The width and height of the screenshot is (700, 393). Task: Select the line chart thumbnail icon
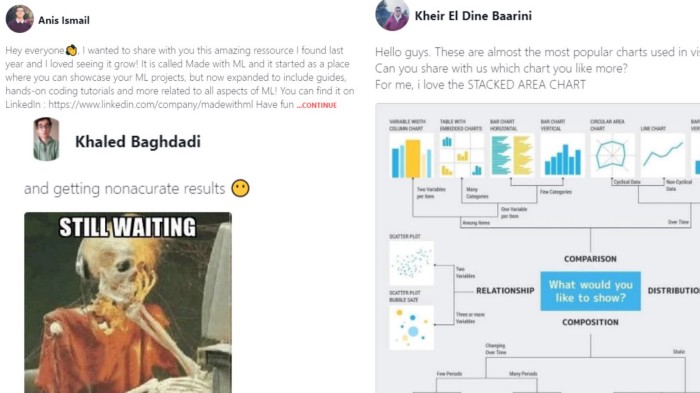[662, 155]
